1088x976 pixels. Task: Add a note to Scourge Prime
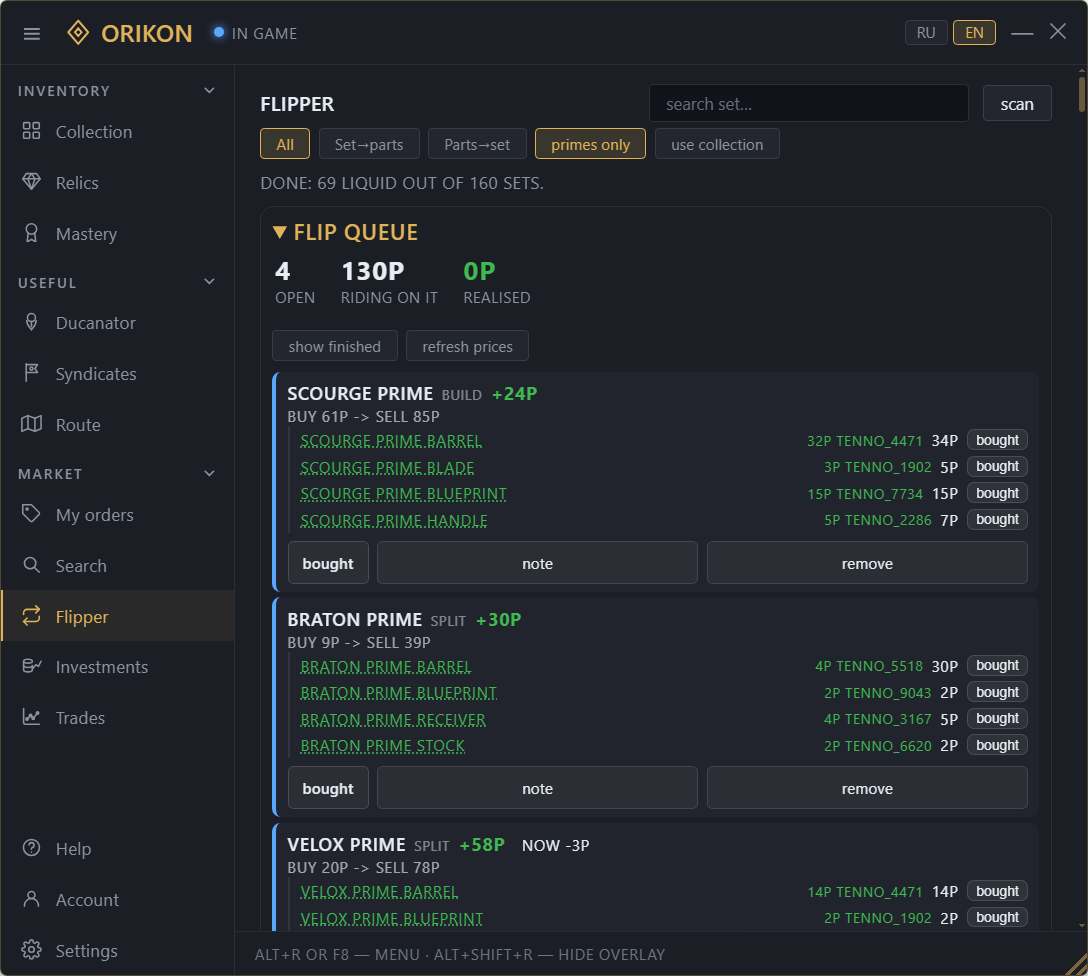537,563
